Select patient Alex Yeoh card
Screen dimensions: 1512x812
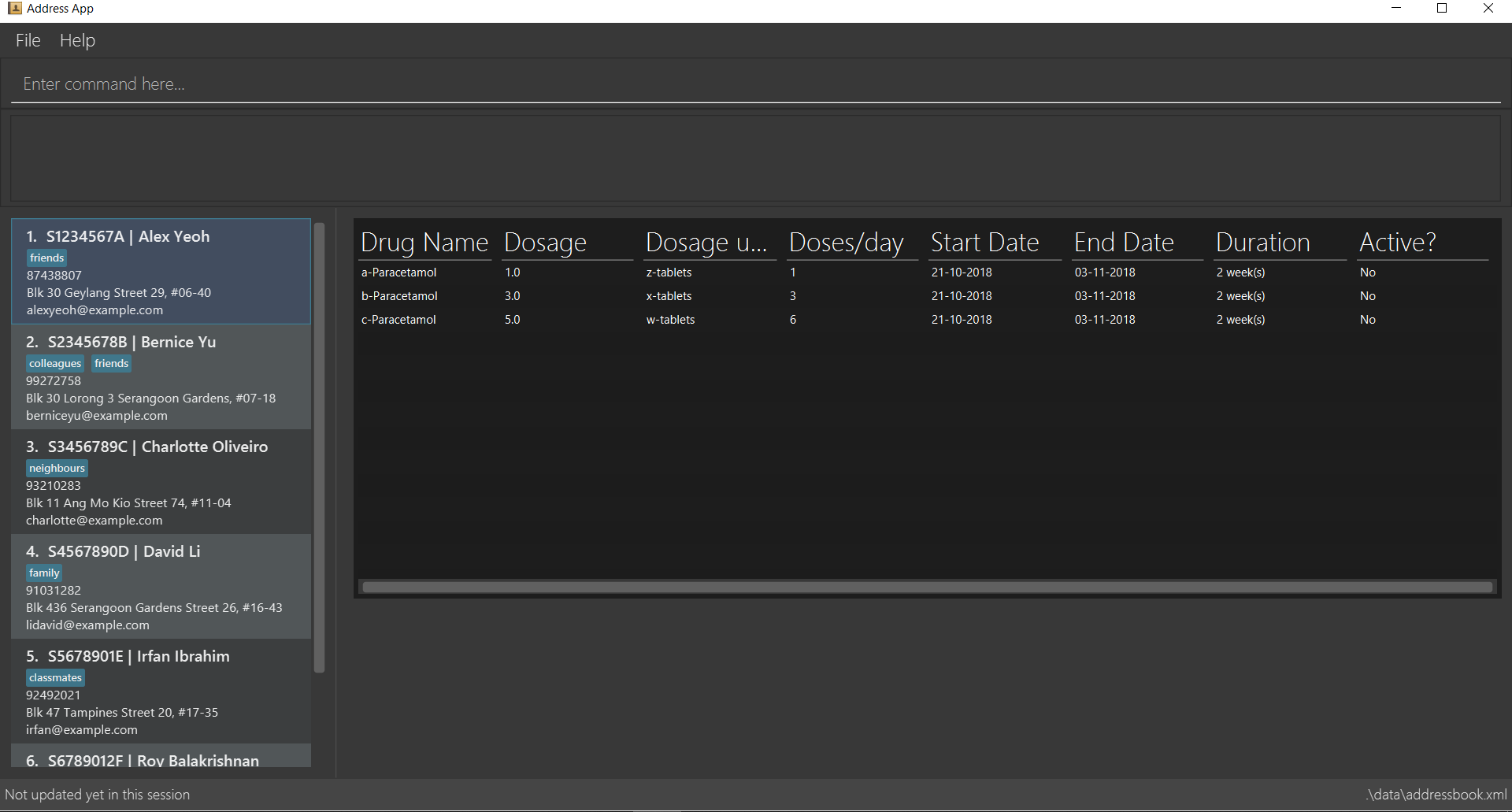[x=161, y=271]
